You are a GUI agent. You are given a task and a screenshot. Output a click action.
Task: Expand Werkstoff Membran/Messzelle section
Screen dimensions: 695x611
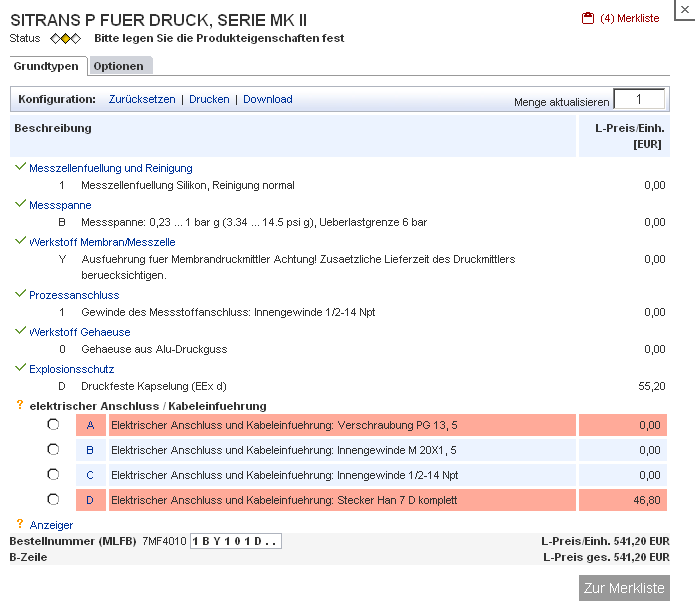point(102,243)
